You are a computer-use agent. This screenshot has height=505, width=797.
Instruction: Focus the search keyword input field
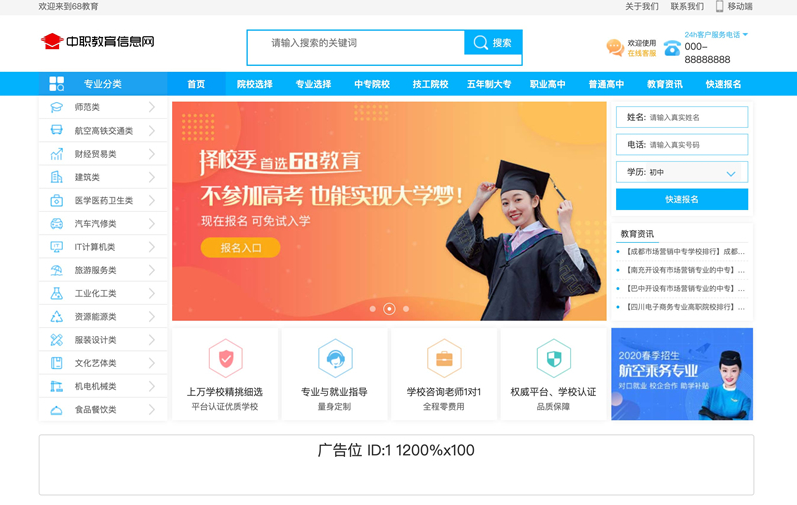356,43
